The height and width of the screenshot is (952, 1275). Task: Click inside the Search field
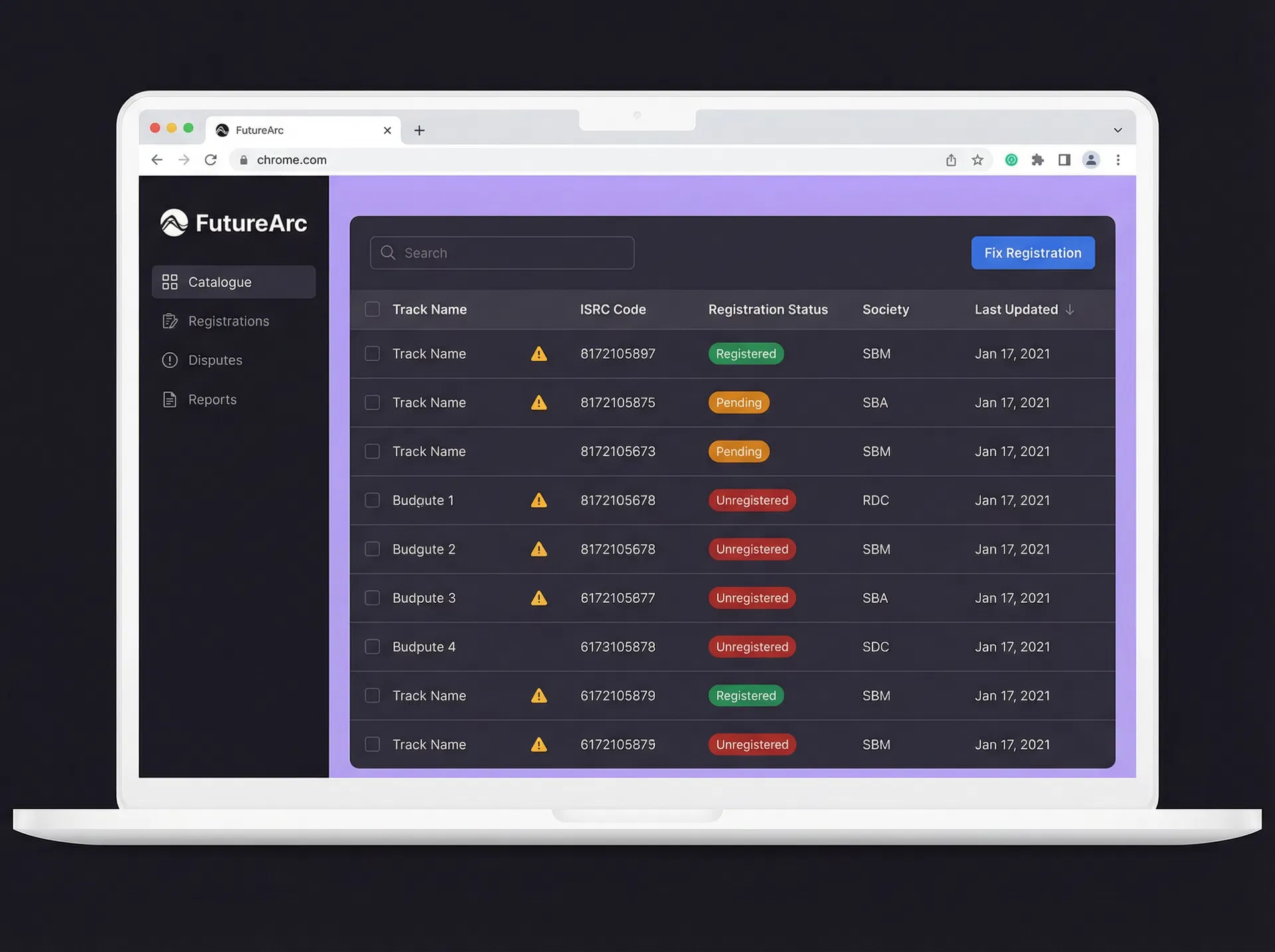(x=501, y=252)
